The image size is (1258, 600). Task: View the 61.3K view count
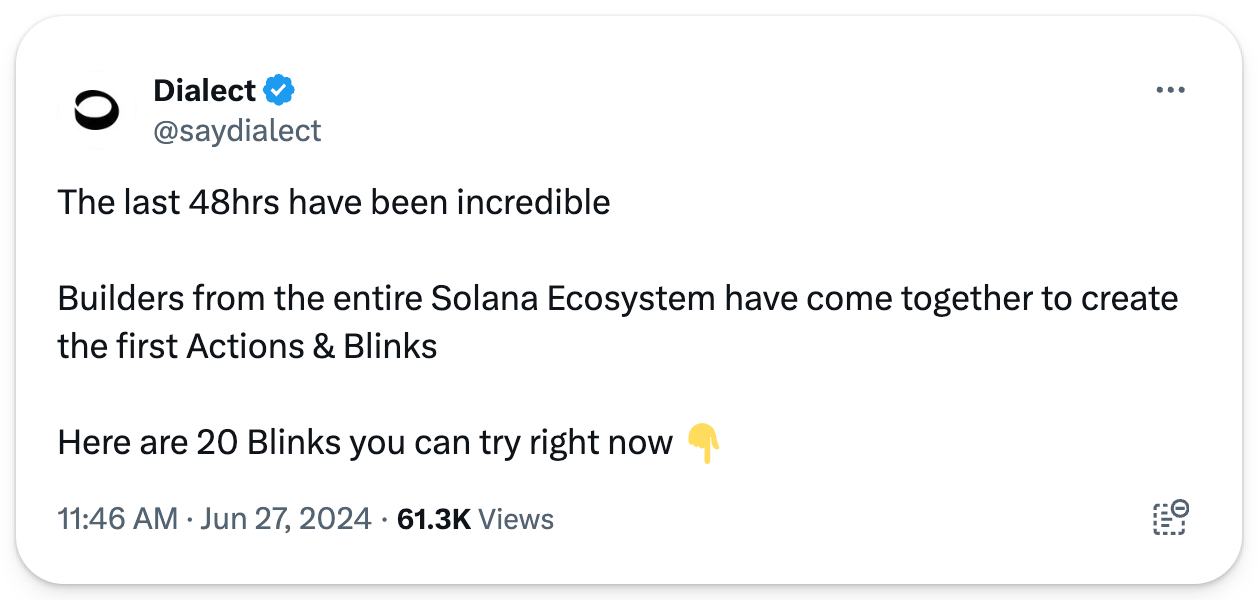click(434, 519)
